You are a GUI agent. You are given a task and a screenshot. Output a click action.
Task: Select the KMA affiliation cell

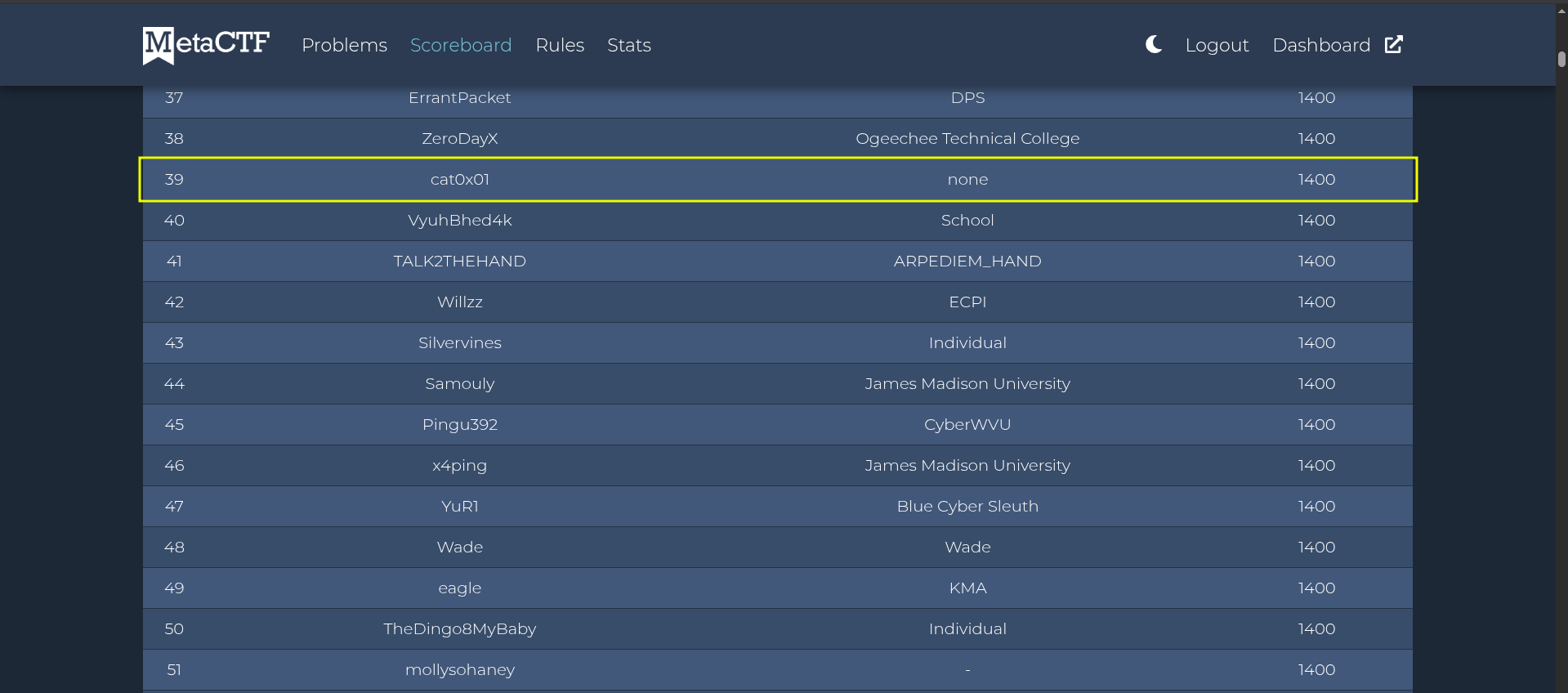[x=967, y=588]
